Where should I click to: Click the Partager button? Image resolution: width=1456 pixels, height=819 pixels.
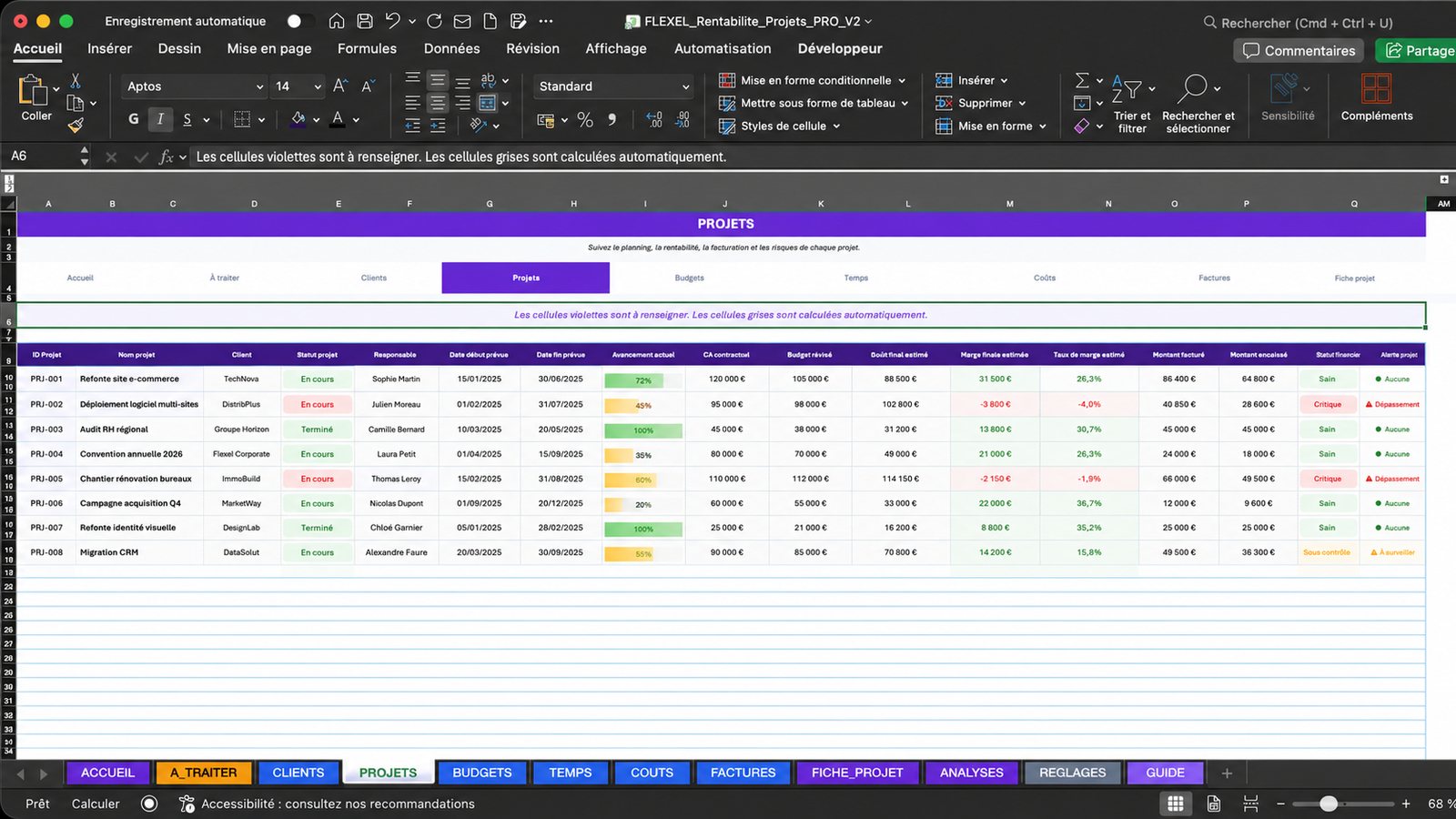pyautogui.click(x=1418, y=50)
